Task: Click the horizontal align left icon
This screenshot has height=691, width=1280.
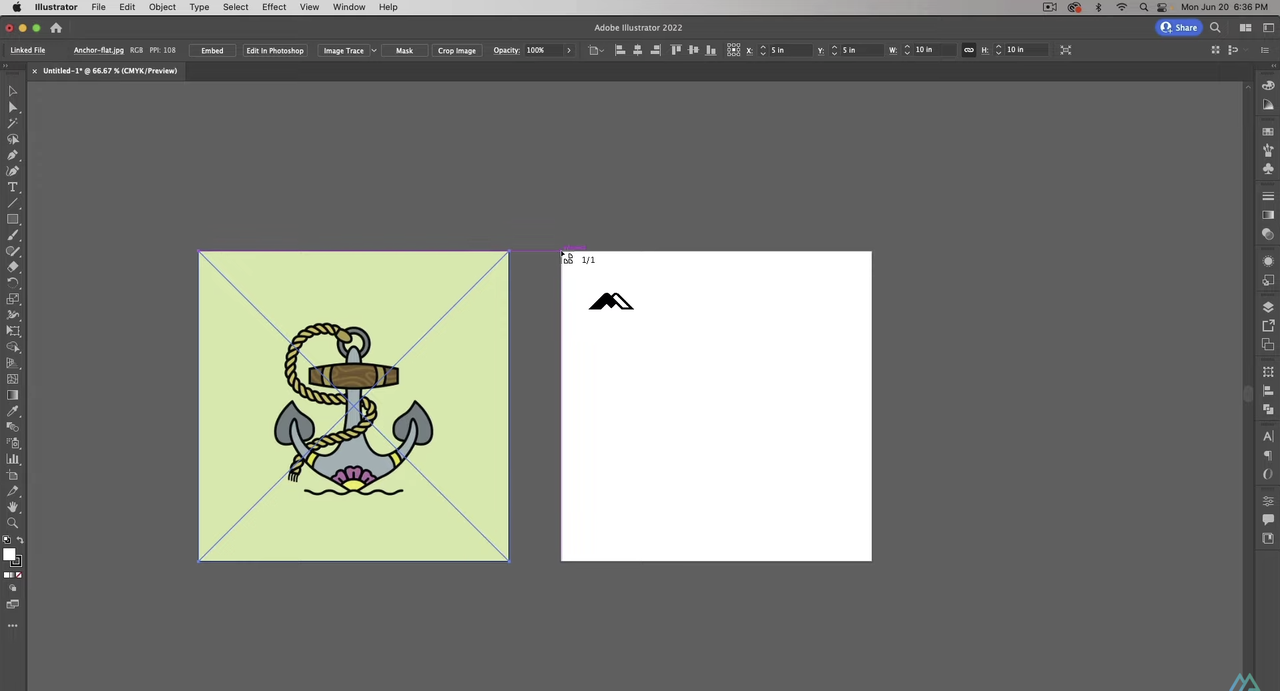Action: point(620,50)
